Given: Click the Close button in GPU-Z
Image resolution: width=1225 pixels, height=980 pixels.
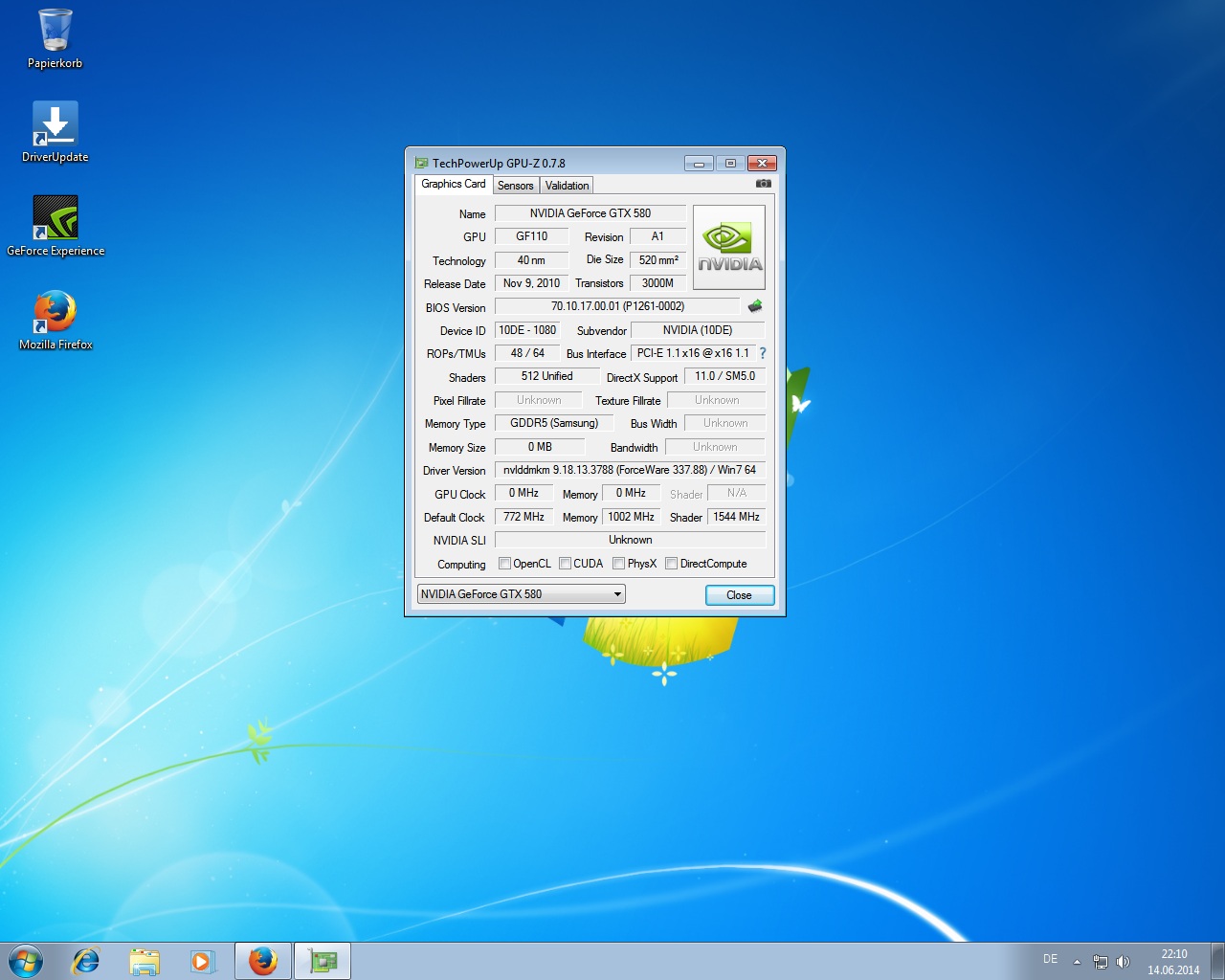Looking at the screenshot, I should (739, 595).
